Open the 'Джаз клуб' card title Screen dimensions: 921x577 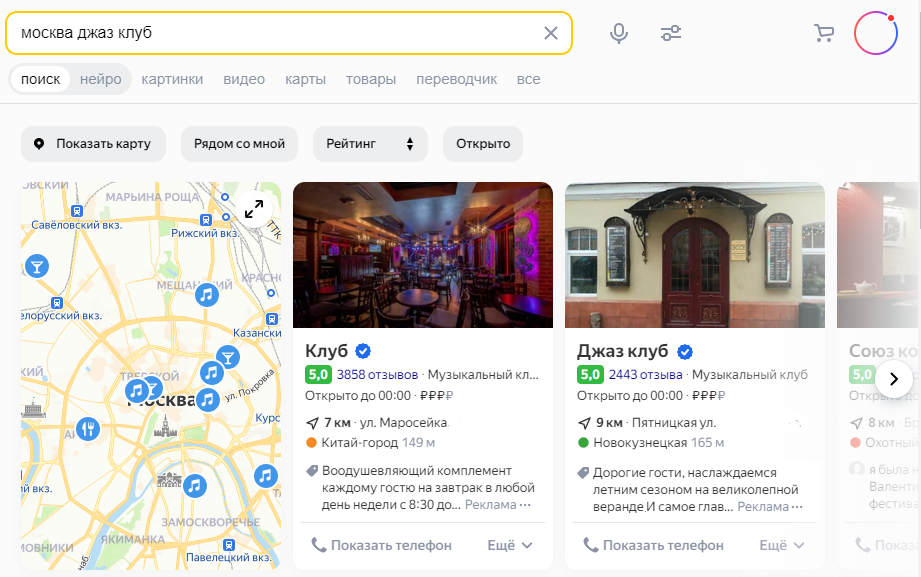pyautogui.click(x=623, y=351)
